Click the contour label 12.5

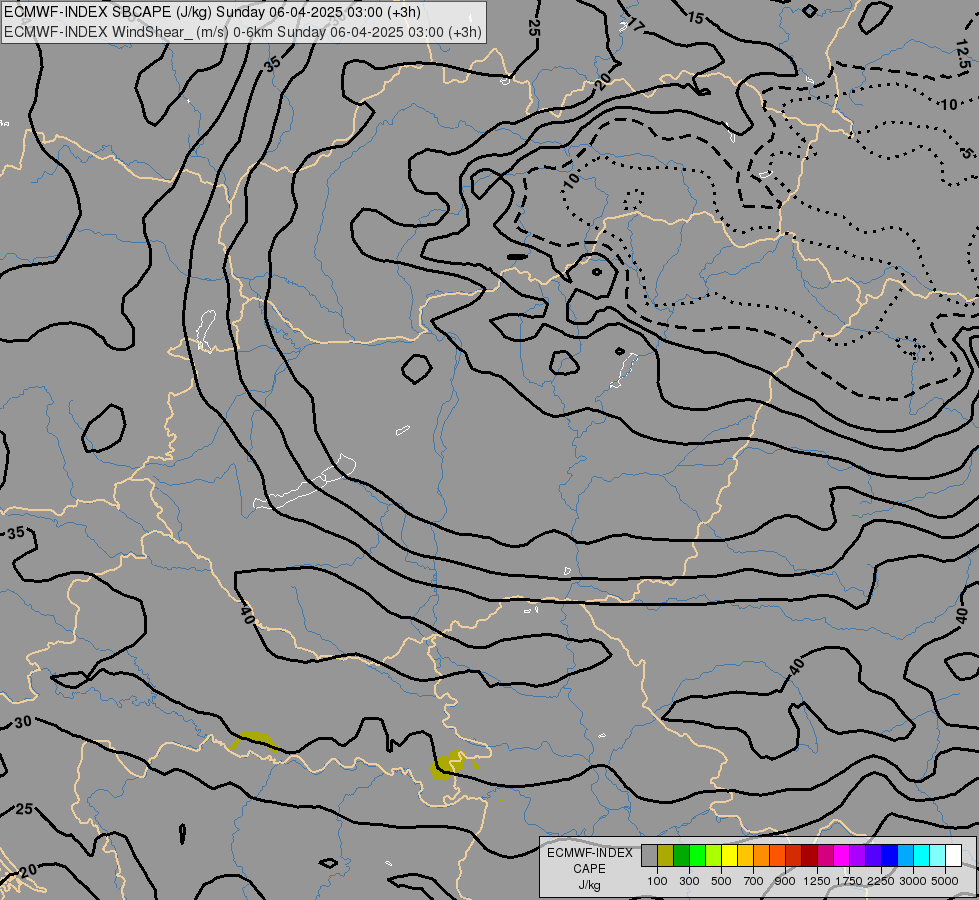tap(964, 55)
